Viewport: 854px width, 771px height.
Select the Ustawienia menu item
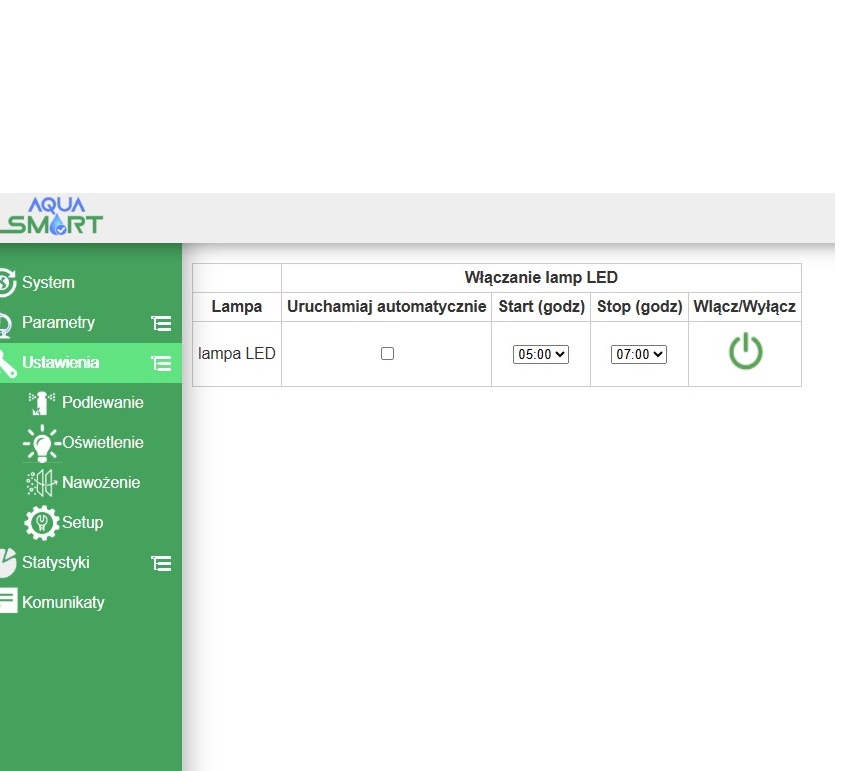[60, 363]
